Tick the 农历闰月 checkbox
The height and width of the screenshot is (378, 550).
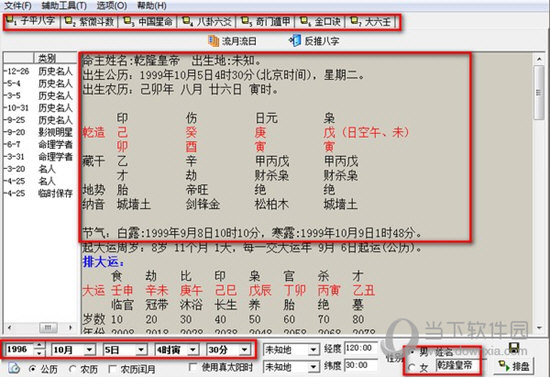[113, 369]
